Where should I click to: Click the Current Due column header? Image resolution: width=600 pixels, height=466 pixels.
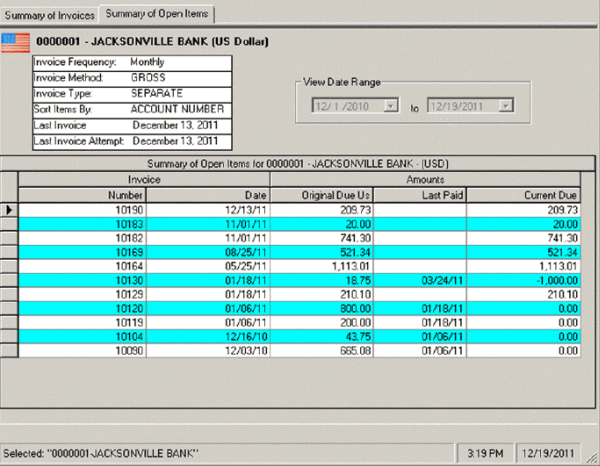point(523,195)
